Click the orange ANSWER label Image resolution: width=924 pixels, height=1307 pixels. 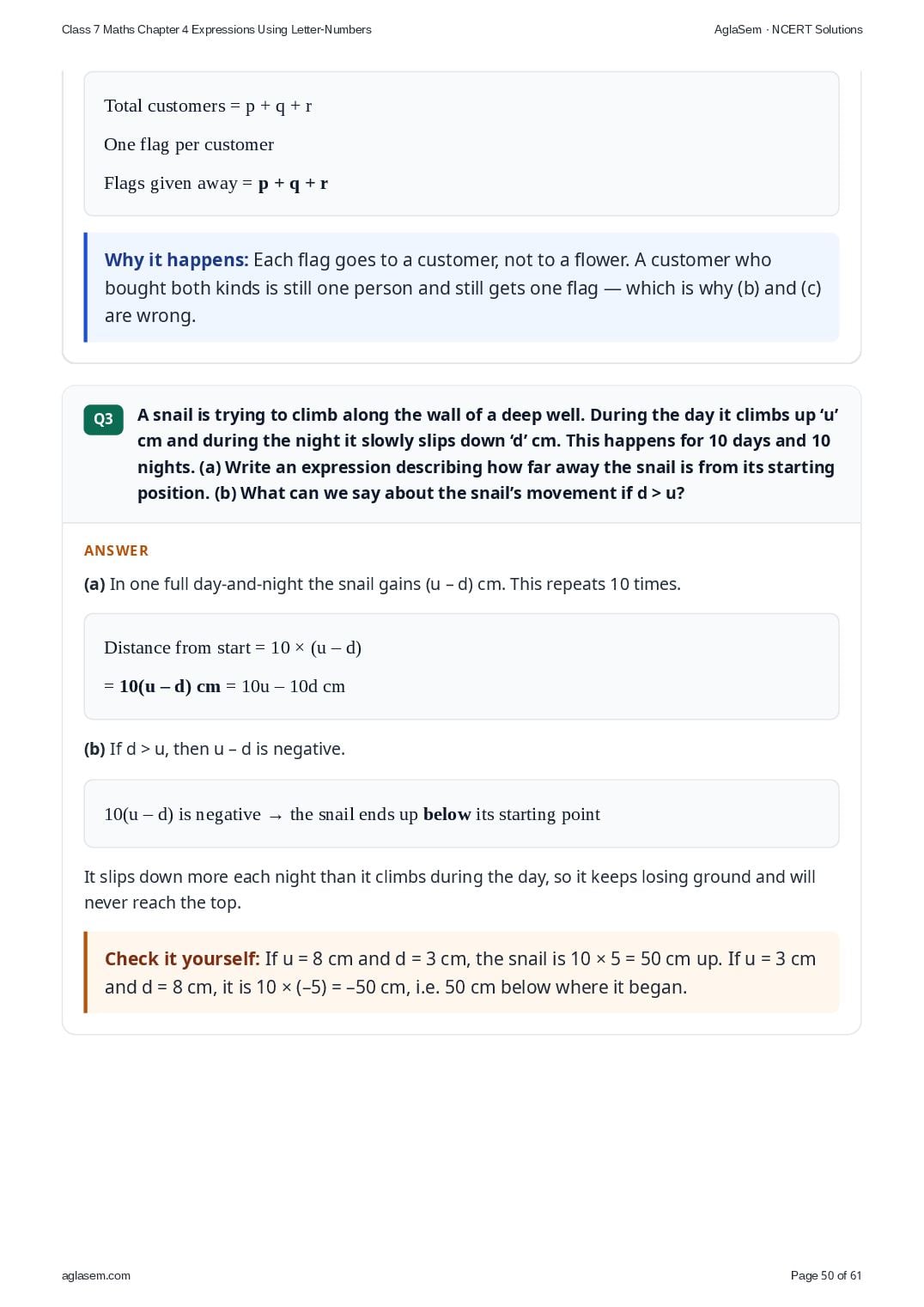coord(116,550)
